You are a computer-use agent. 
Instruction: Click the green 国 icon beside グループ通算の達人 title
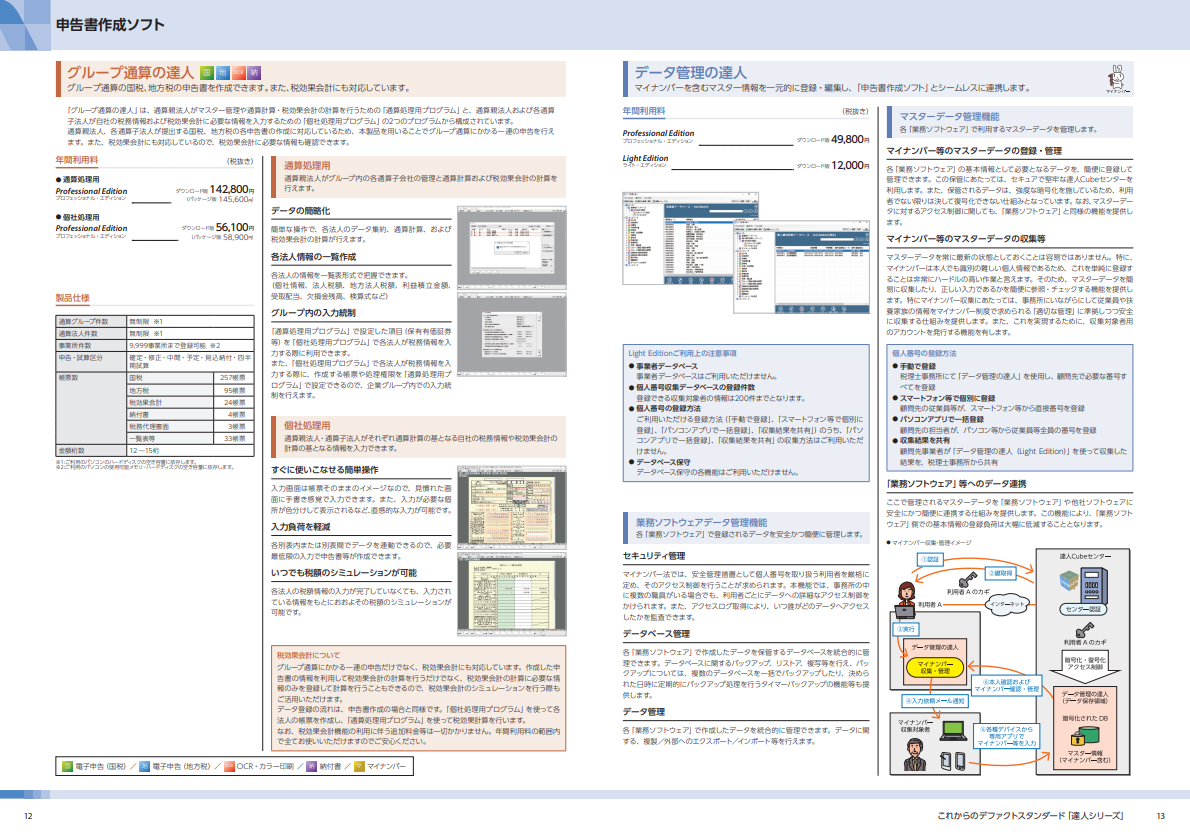[207, 73]
